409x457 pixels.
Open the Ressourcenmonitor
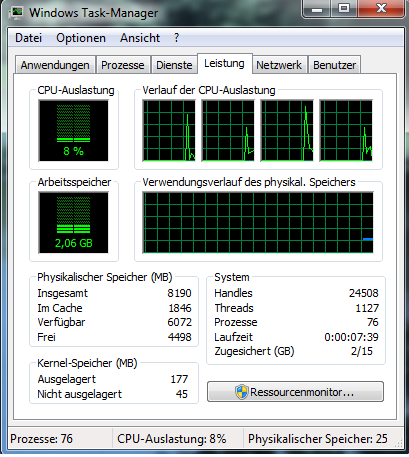[x=295, y=392]
